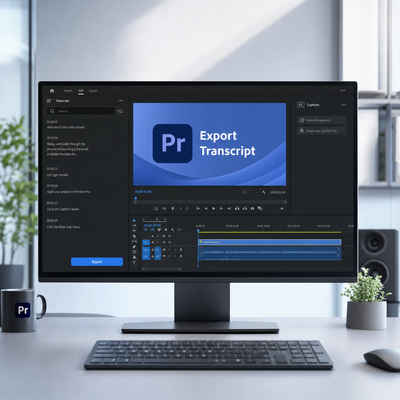
Task: Select the Ripple Edit tool
Action: pyautogui.click(x=134, y=231)
